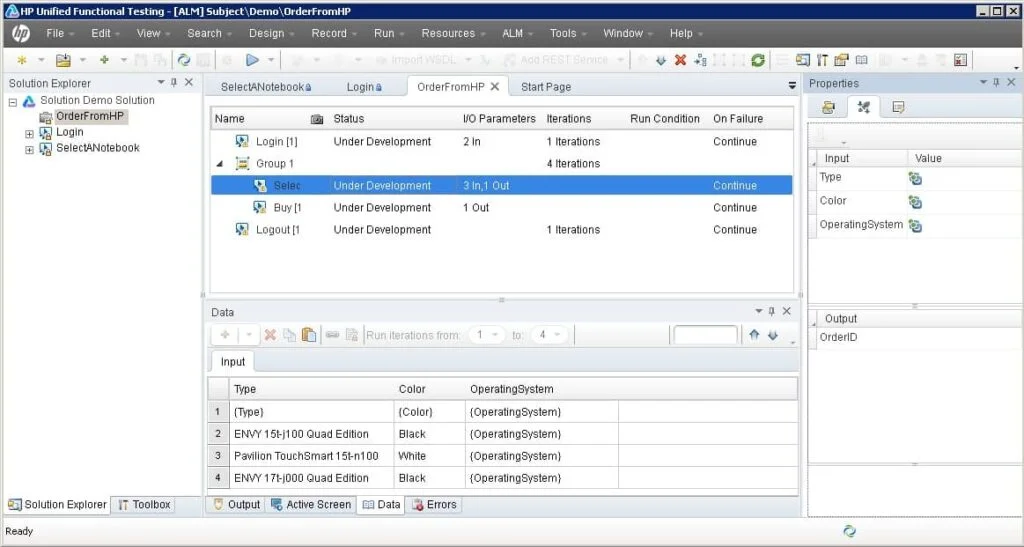1024x547 pixels.
Task: Open the Active Screen bottom tab
Action: pyautogui.click(x=312, y=505)
